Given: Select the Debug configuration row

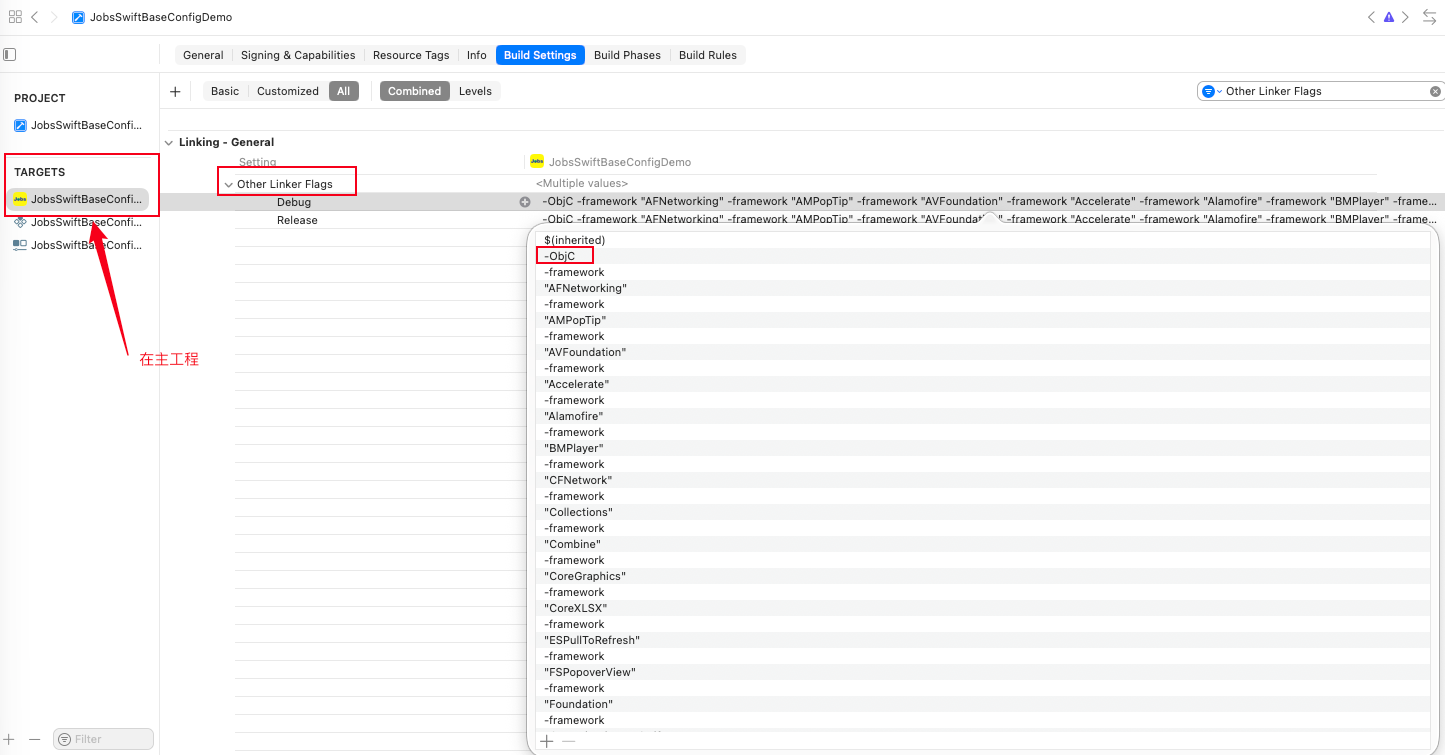Looking at the screenshot, I should click(294, 202).
